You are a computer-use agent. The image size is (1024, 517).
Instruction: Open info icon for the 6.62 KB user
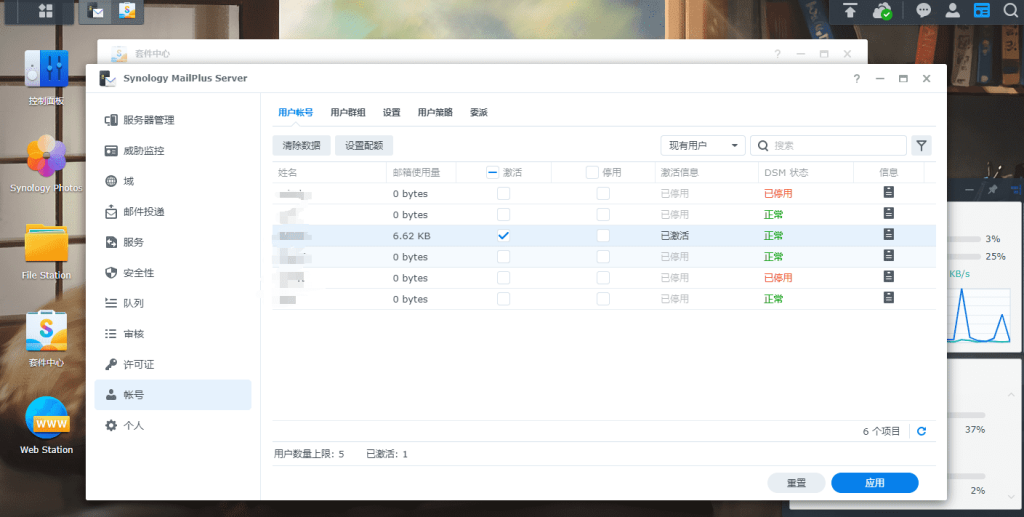click(x=888, y=235)
